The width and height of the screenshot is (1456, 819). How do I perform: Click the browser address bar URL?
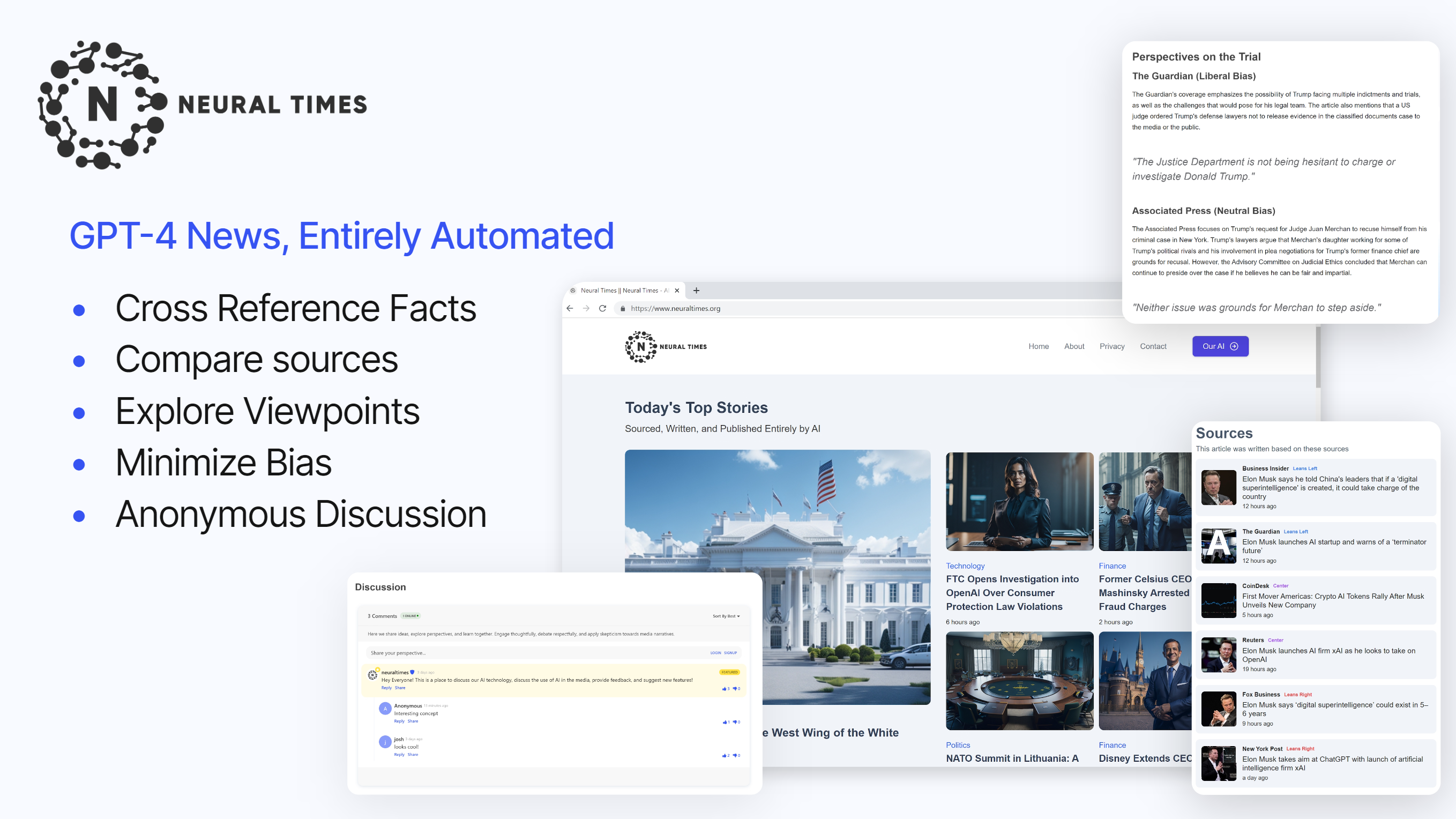[x=675, y=309]
